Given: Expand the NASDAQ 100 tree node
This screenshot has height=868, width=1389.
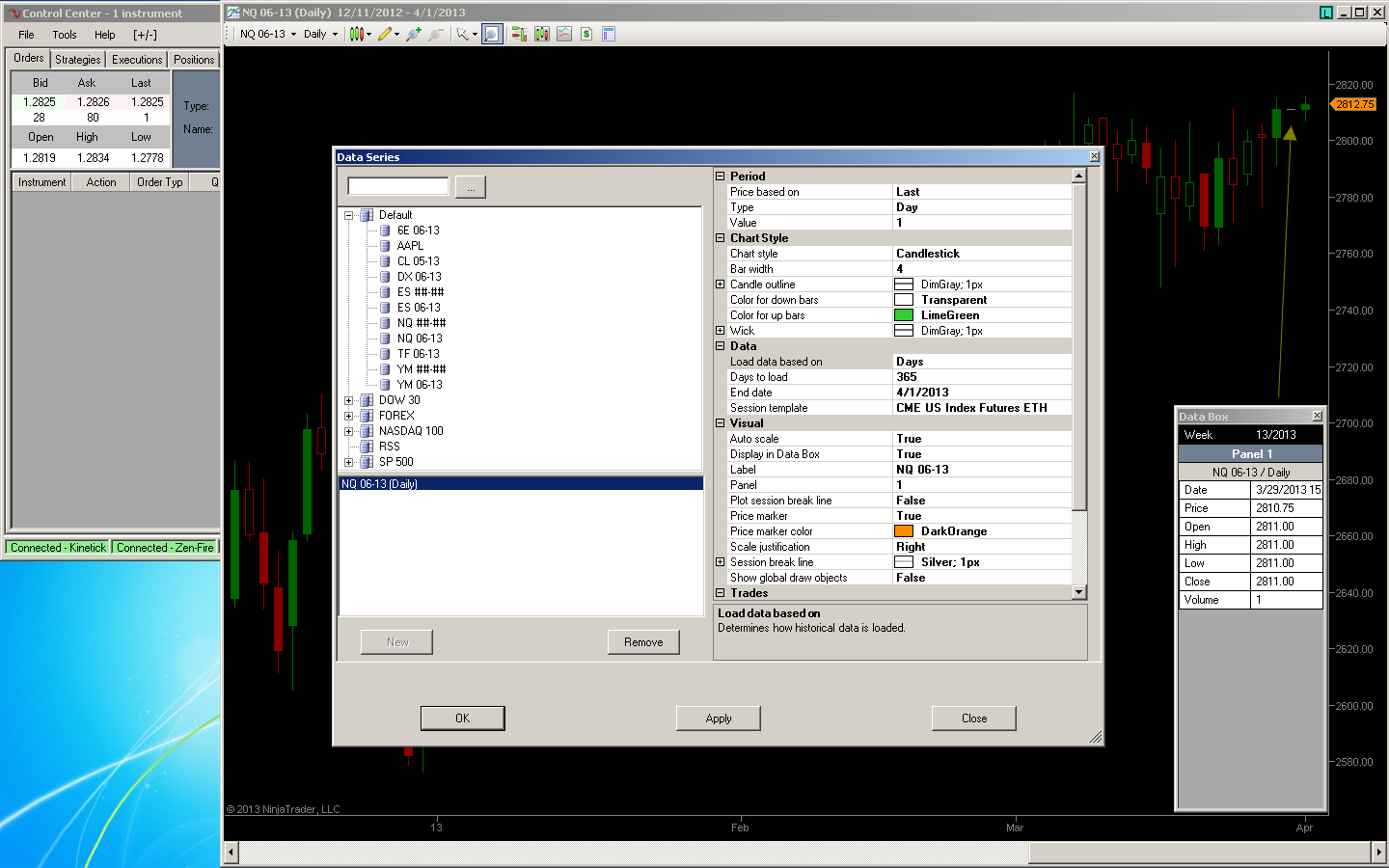Looking at the screenshot, I should tap(349, 431).
